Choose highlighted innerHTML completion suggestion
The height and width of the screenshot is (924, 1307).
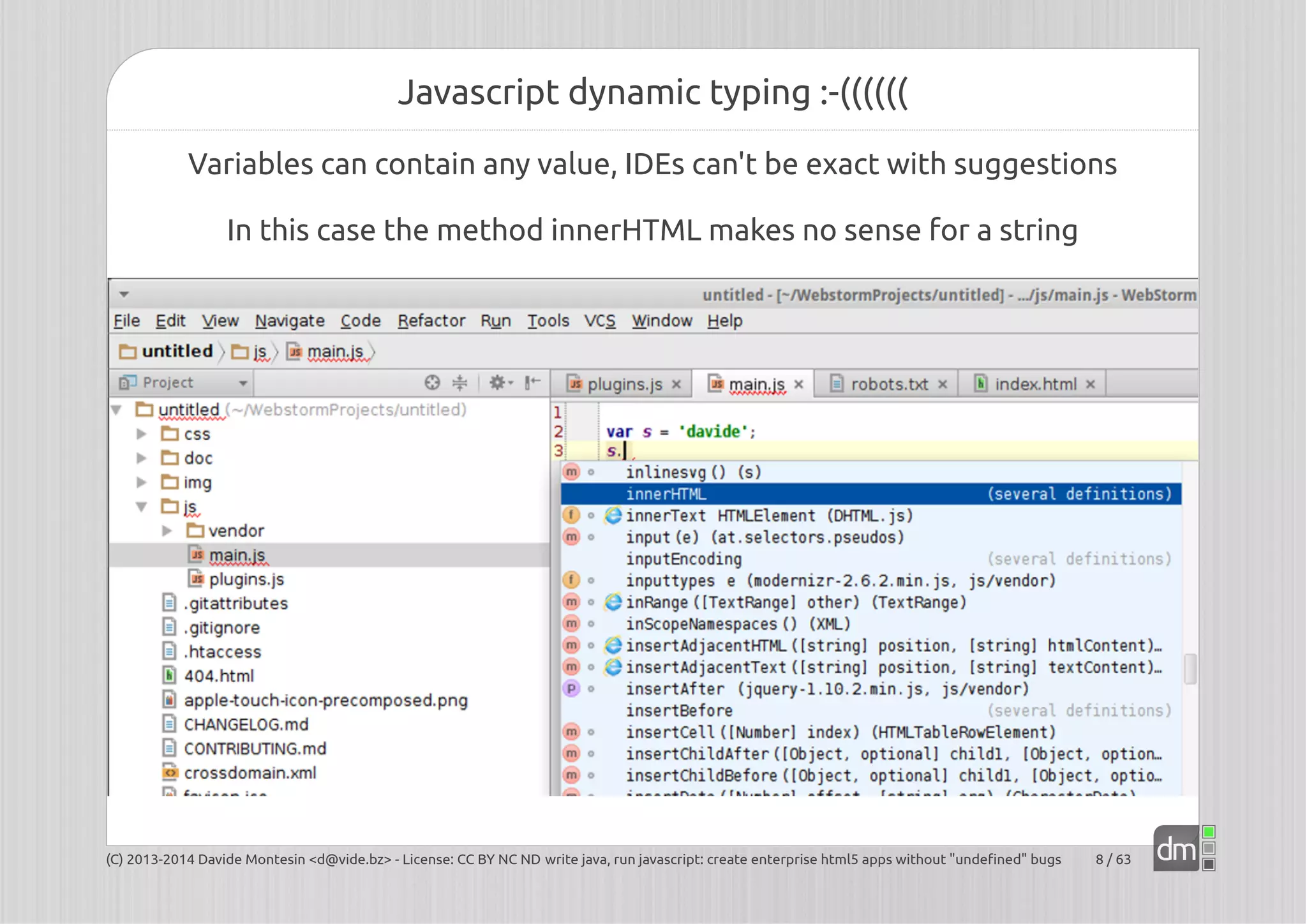871,494
